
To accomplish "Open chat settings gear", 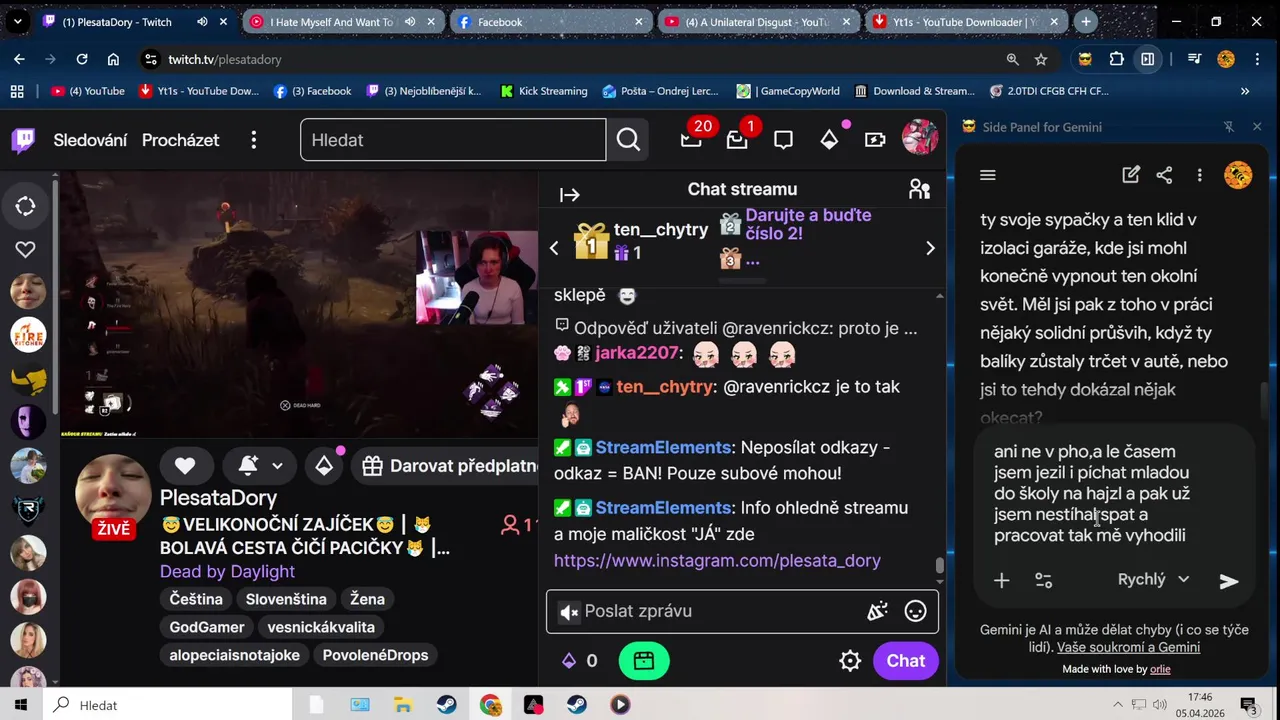I will 850,661.
